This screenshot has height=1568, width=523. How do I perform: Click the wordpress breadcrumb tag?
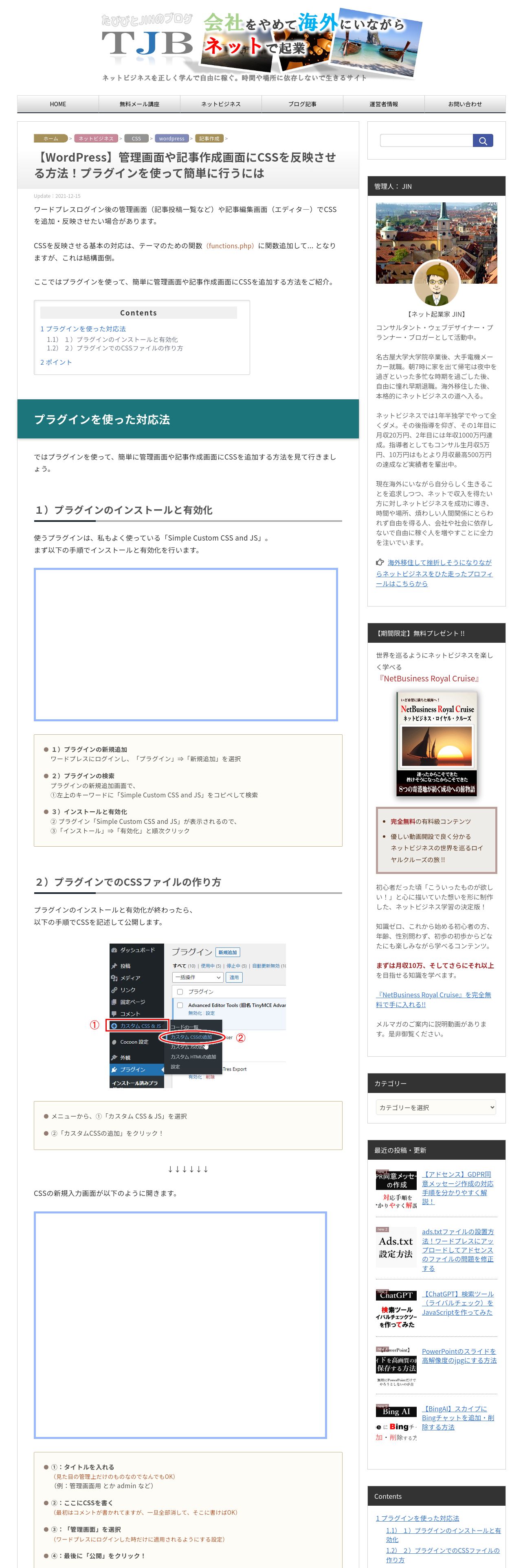coord(172,138)
